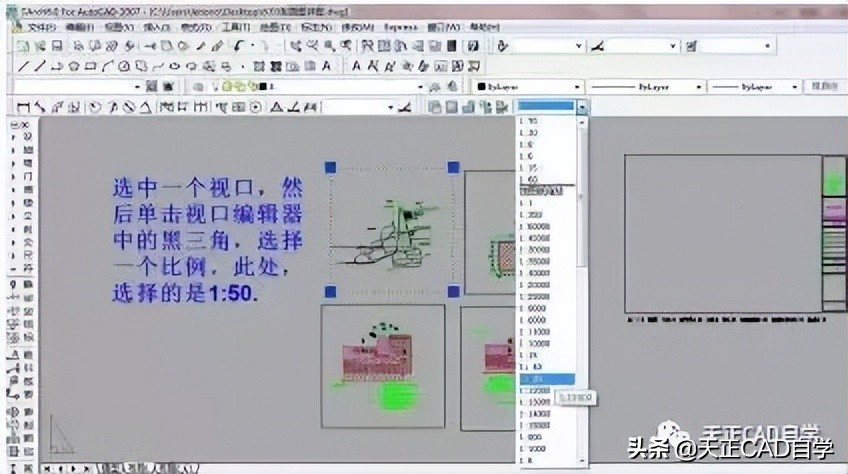The height and width of the screenshot is (474, 848).
Task: Open the 修改(M) menu
Action: click(357, 28)
